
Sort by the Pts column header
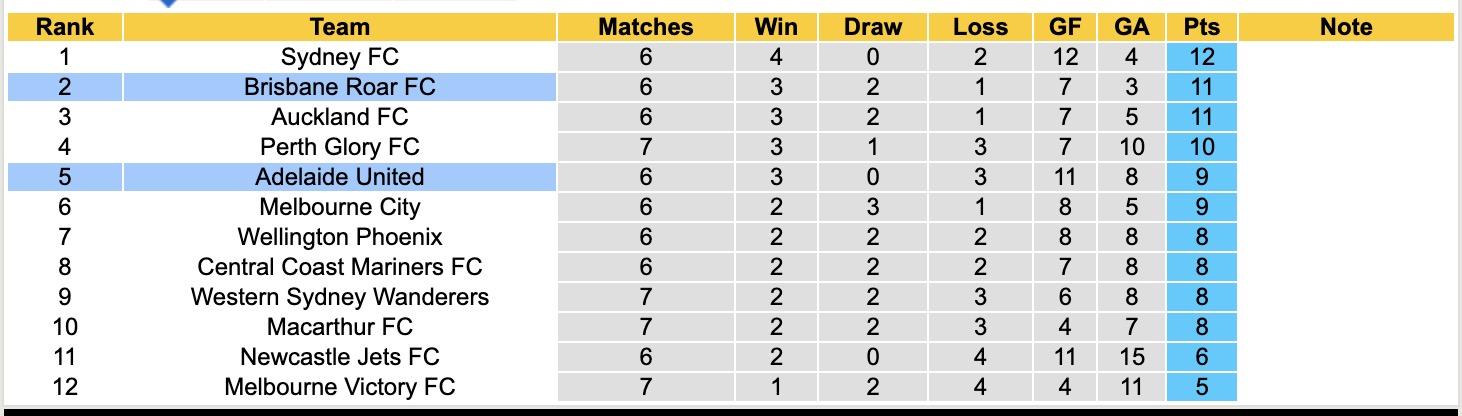(1201, 27)
